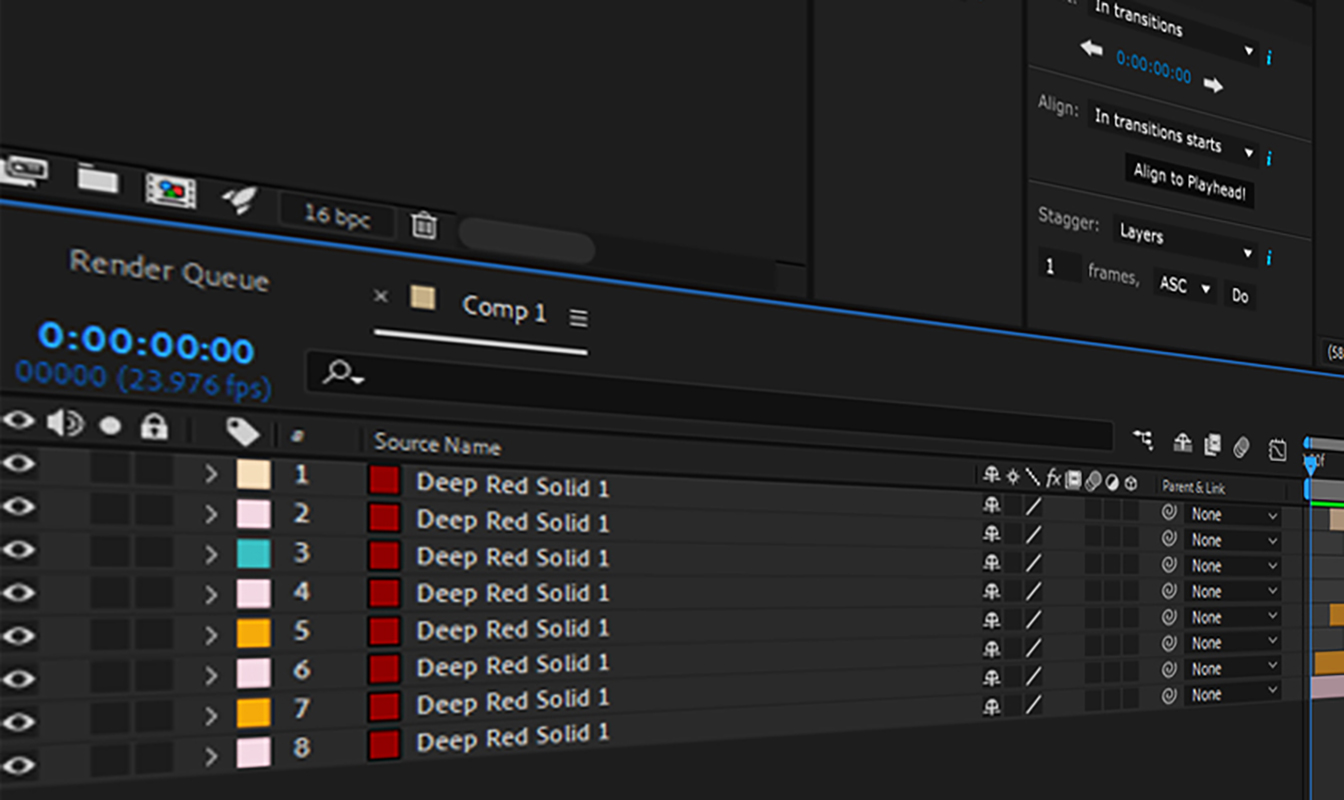This screenshot has width=1344, height=800.
Task: Hide layer 4 with its eye toggle
Action: (x=18, y=592)
